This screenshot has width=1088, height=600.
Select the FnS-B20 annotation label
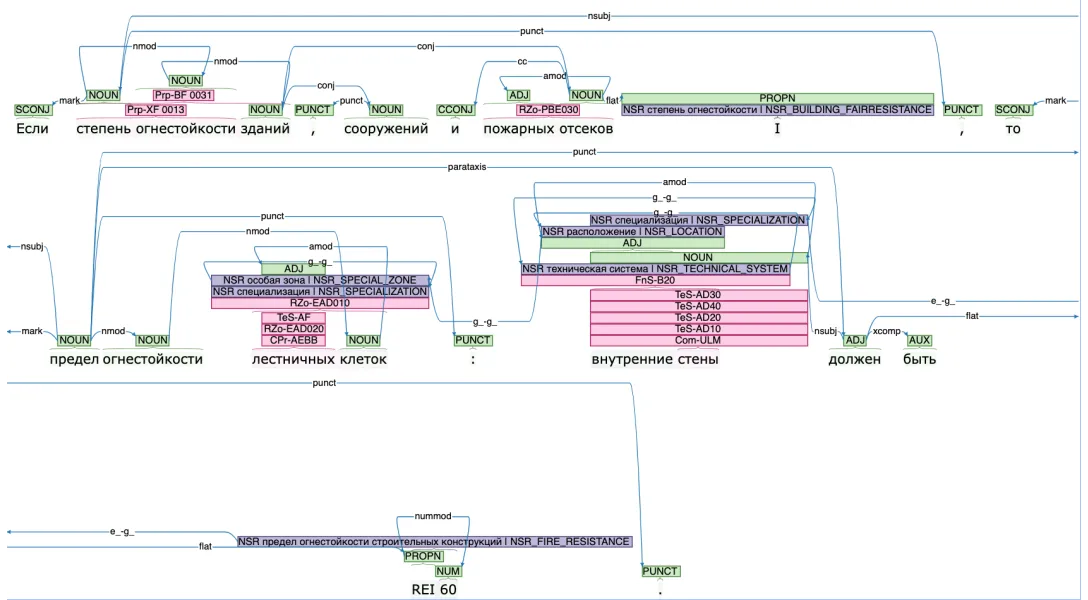click(x=655, y=280)
